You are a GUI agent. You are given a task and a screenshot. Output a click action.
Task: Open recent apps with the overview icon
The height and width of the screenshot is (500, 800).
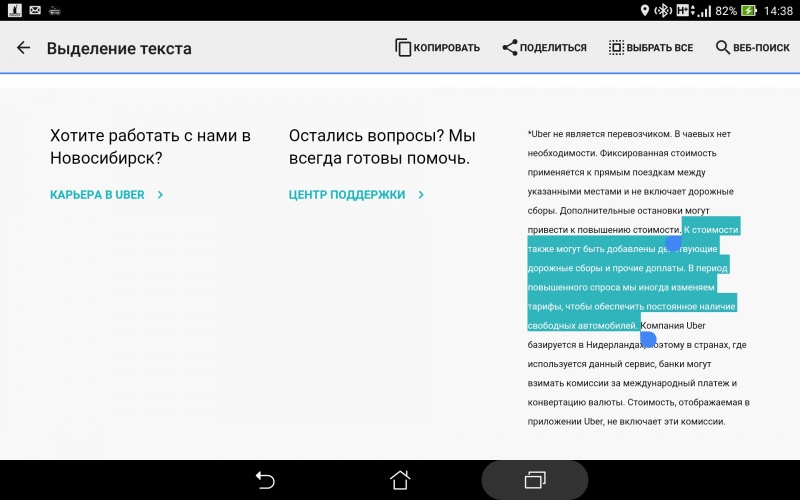[534, 480]
